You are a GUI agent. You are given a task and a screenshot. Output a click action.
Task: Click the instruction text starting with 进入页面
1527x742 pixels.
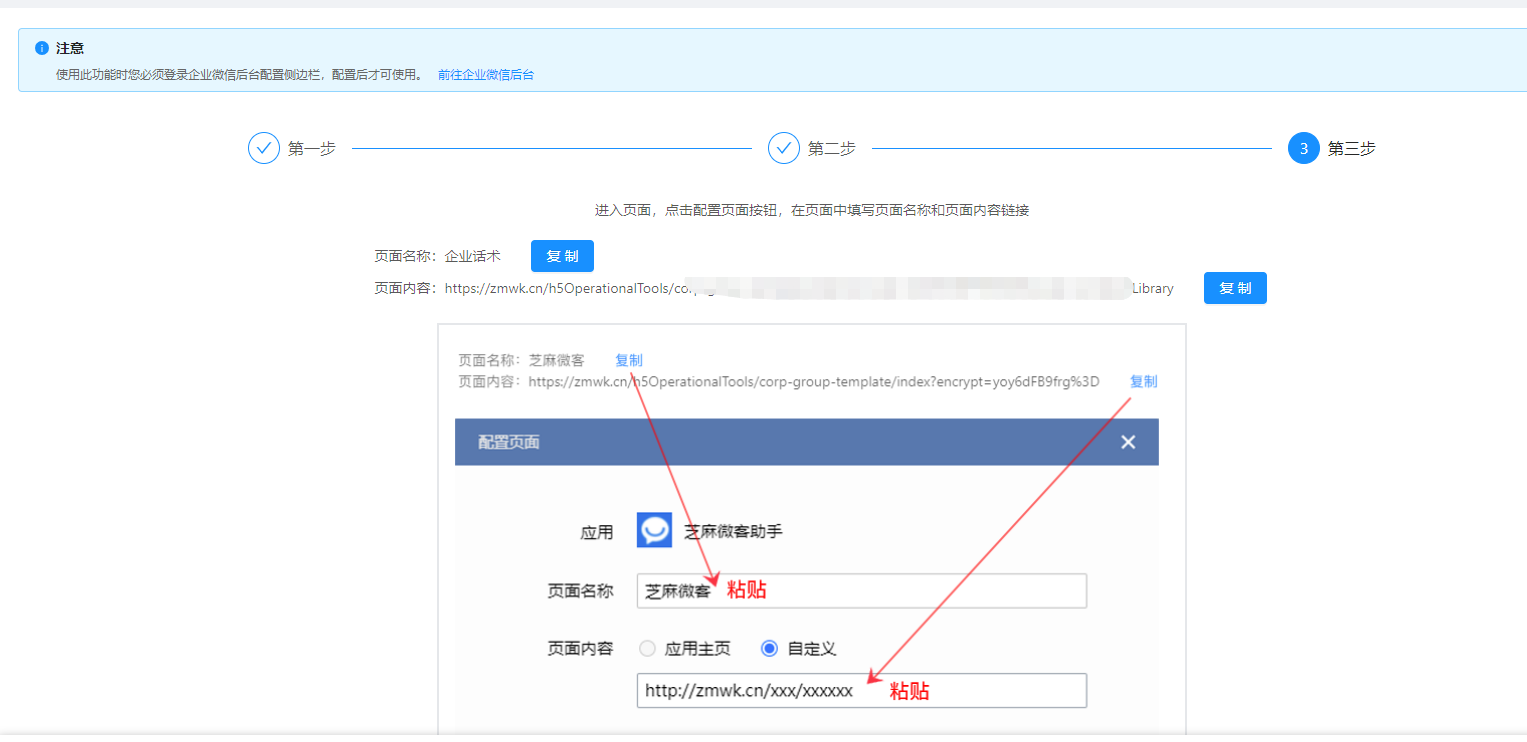(x=812, y=210)
